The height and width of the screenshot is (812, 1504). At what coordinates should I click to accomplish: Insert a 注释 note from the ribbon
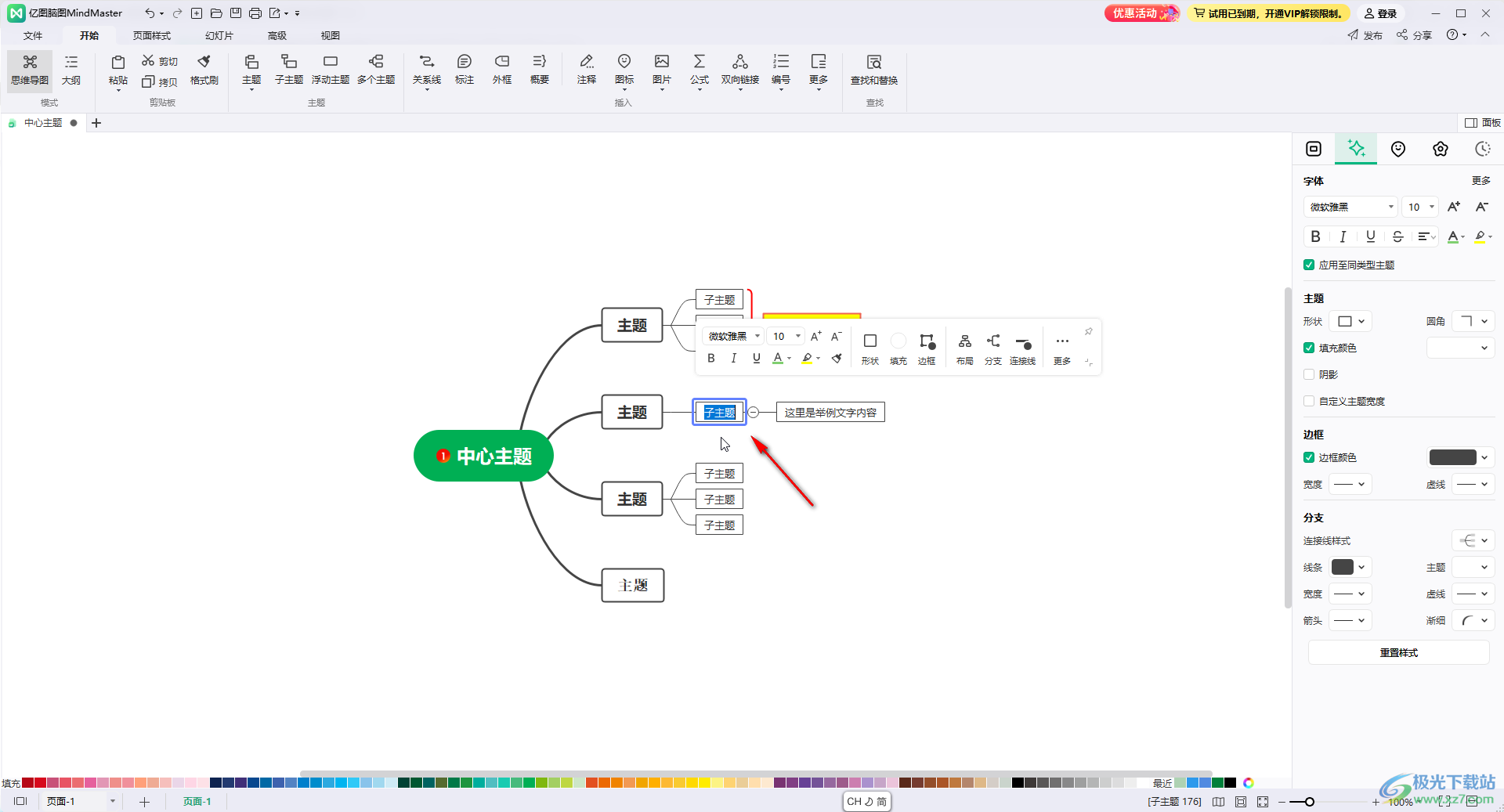point(586,69)
